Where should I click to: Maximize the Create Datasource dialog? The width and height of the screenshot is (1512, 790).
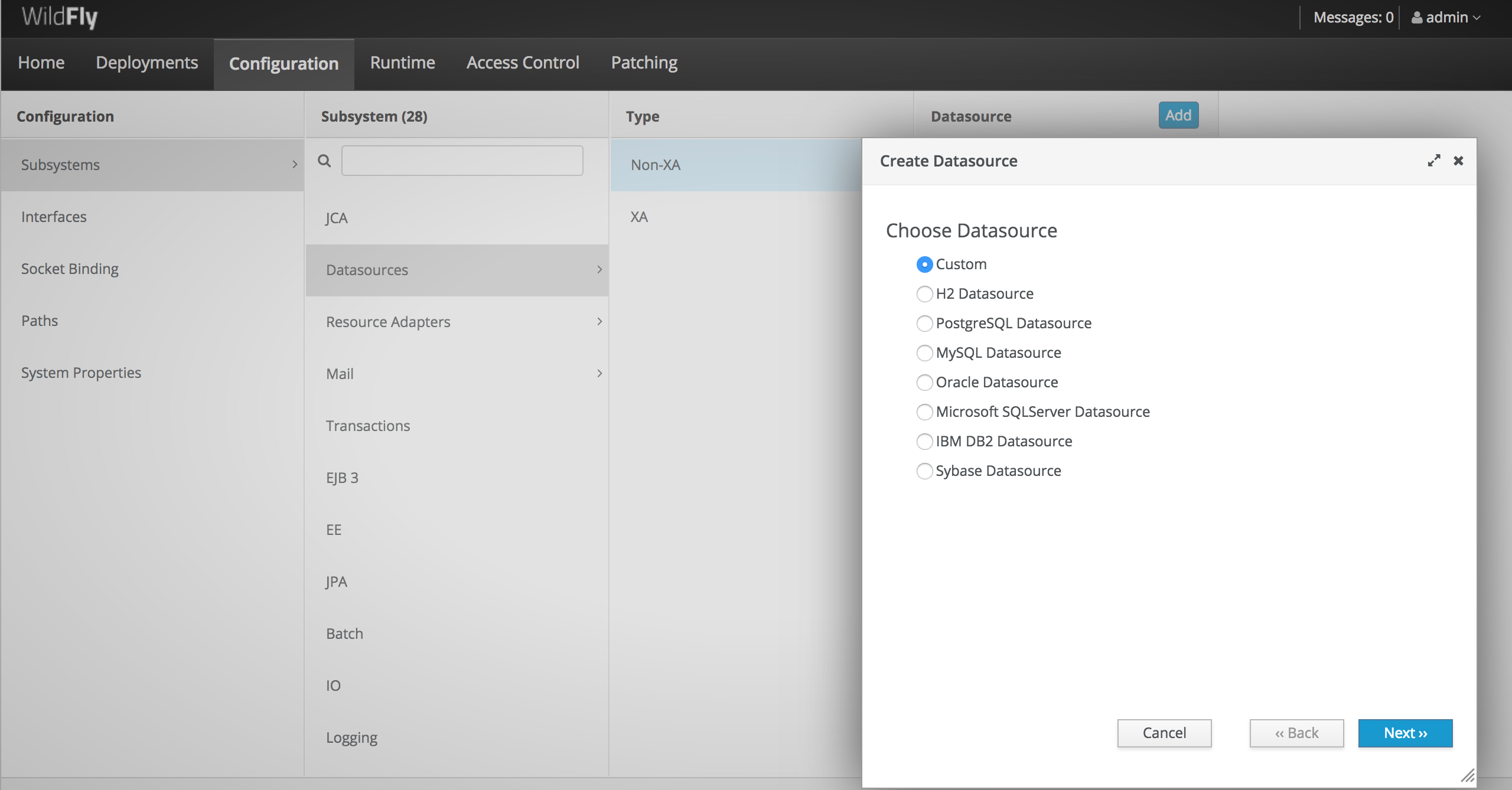click(1434, 161)
